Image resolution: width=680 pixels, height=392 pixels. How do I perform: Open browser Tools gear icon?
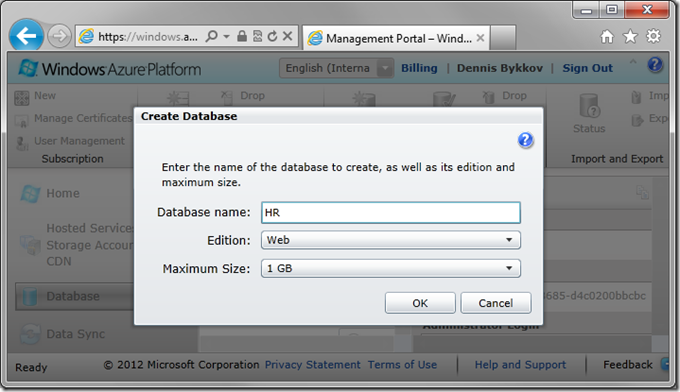[x=653, y=36]
